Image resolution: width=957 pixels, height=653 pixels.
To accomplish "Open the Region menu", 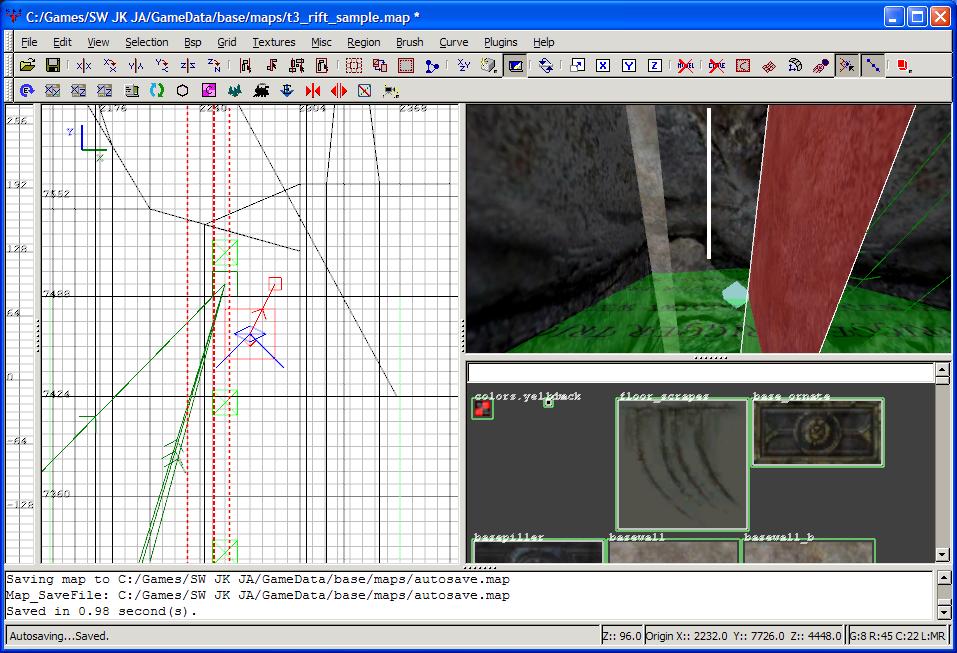I will click(x=364, y=42).
